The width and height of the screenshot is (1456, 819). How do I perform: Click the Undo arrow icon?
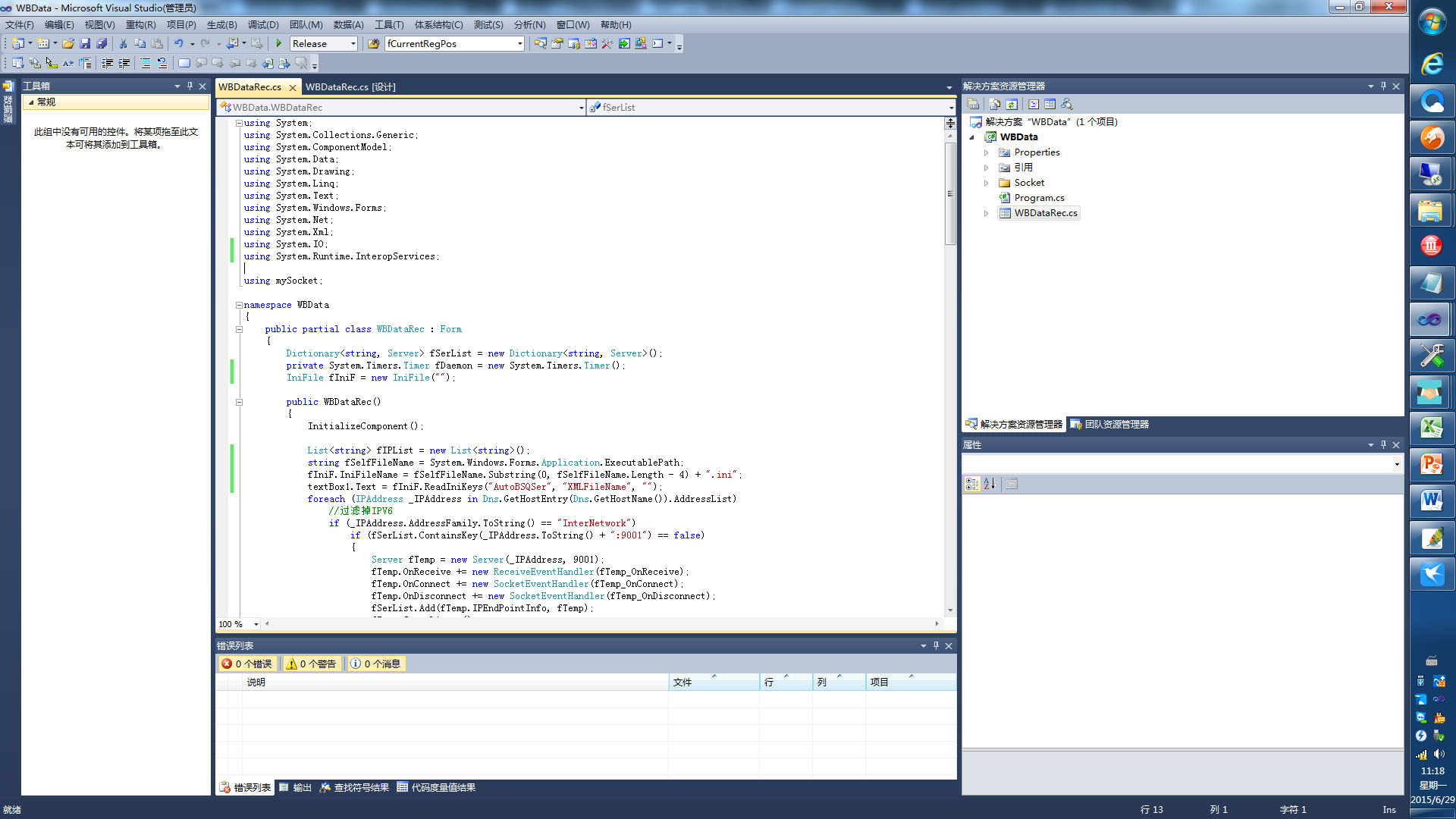178,44
